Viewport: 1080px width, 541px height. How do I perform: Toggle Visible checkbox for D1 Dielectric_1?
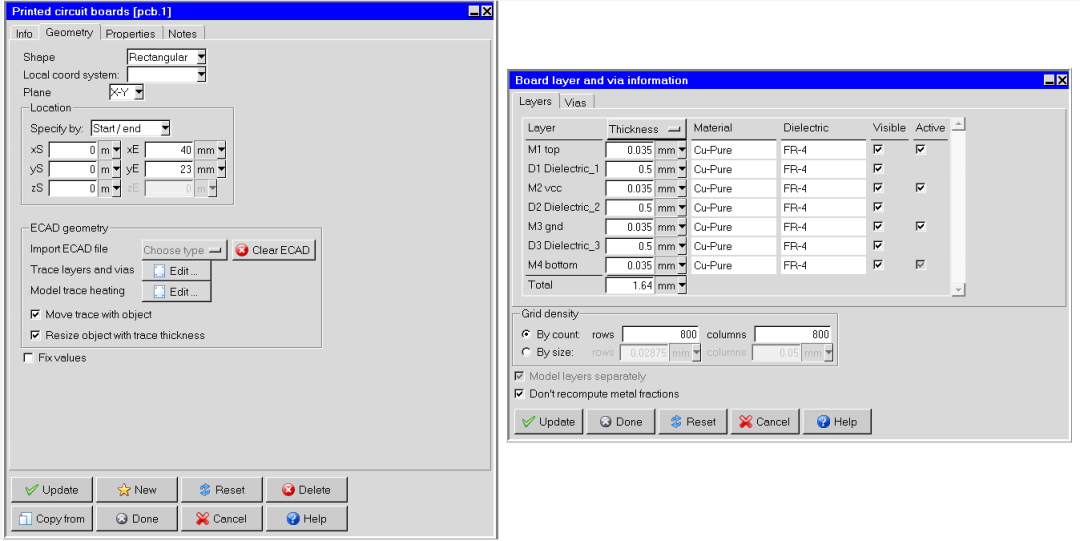point(878,168)
